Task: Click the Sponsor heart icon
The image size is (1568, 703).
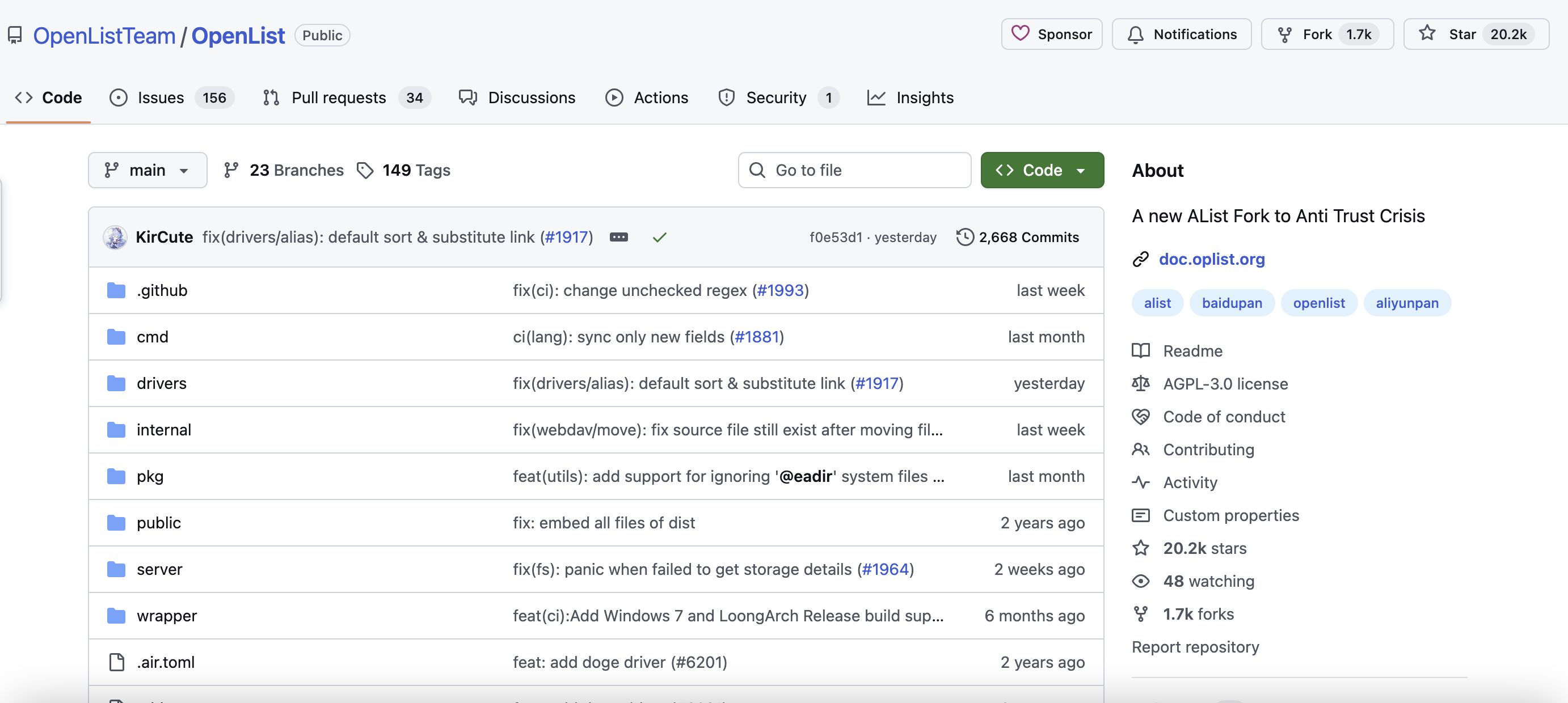Action: click(x=1020, y=33)
